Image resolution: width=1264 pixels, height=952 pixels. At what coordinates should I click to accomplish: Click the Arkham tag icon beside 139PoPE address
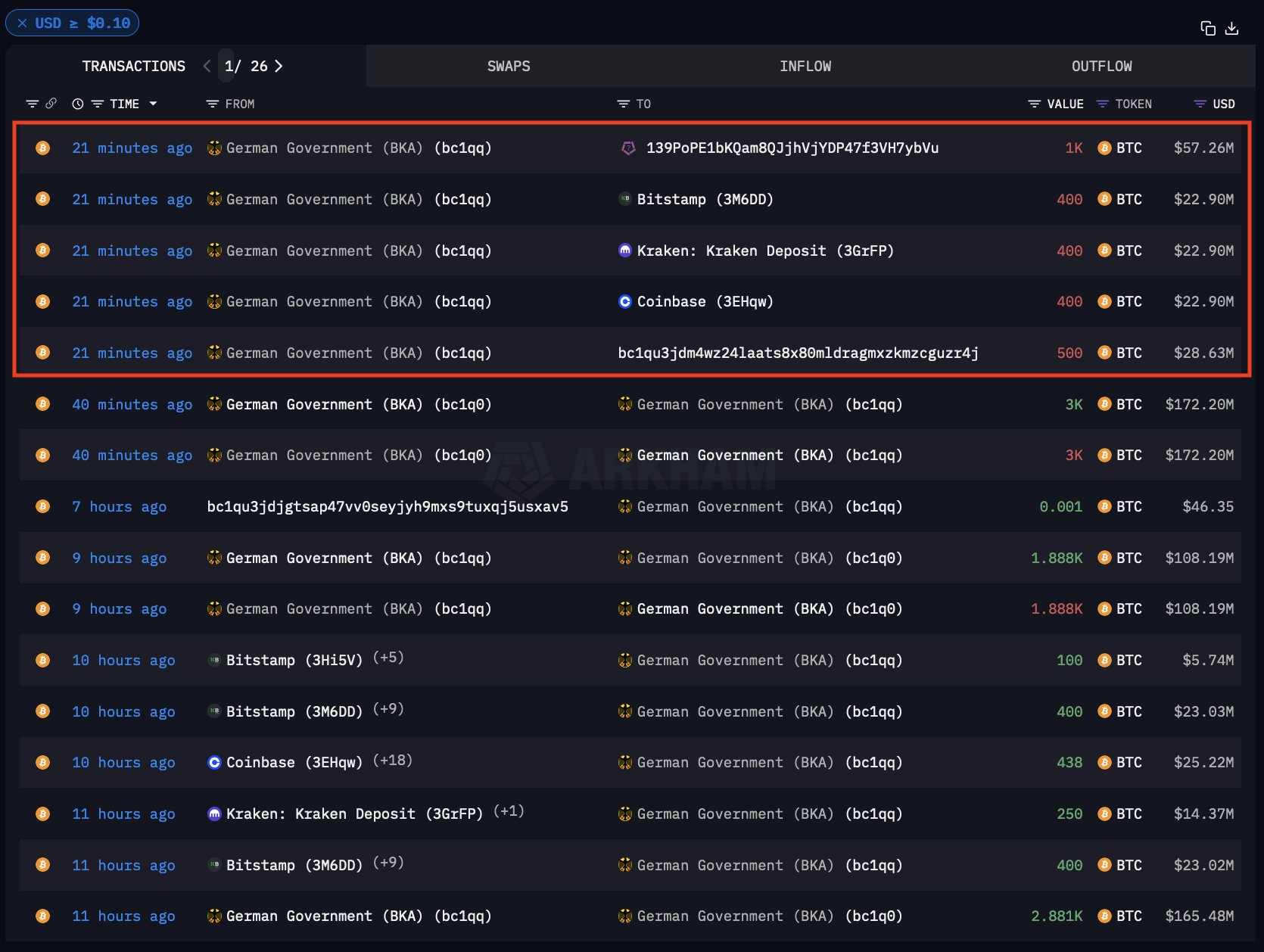click(x=628, y=148)
